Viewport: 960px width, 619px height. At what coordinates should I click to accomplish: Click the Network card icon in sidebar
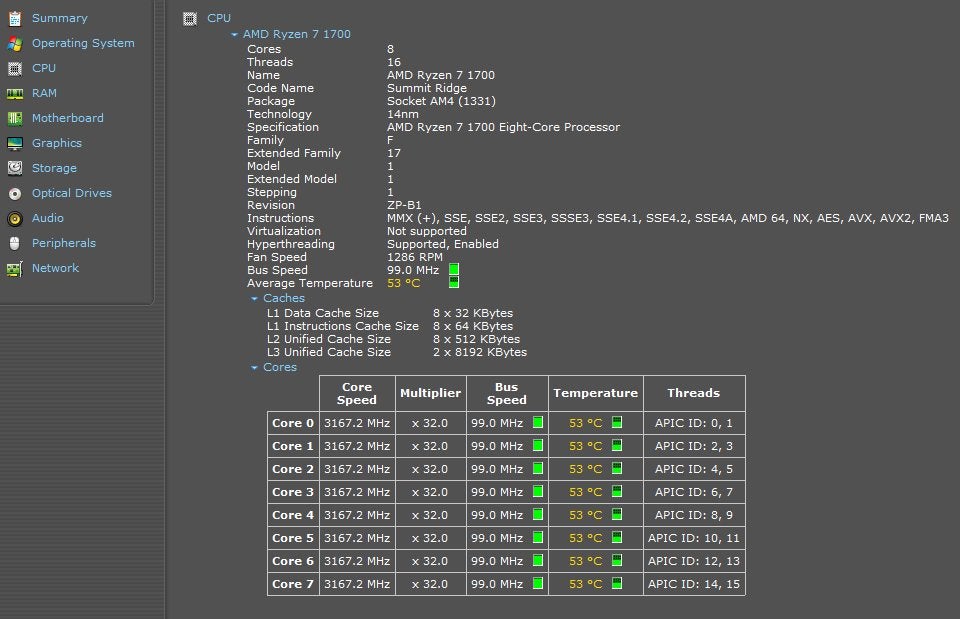pos(15,269)
